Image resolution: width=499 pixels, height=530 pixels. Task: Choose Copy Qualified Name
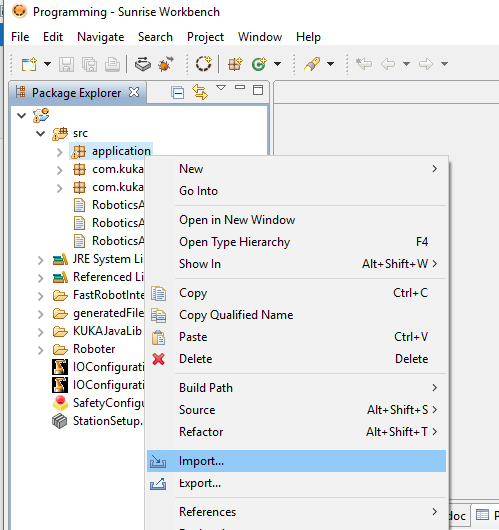(296, 315)
